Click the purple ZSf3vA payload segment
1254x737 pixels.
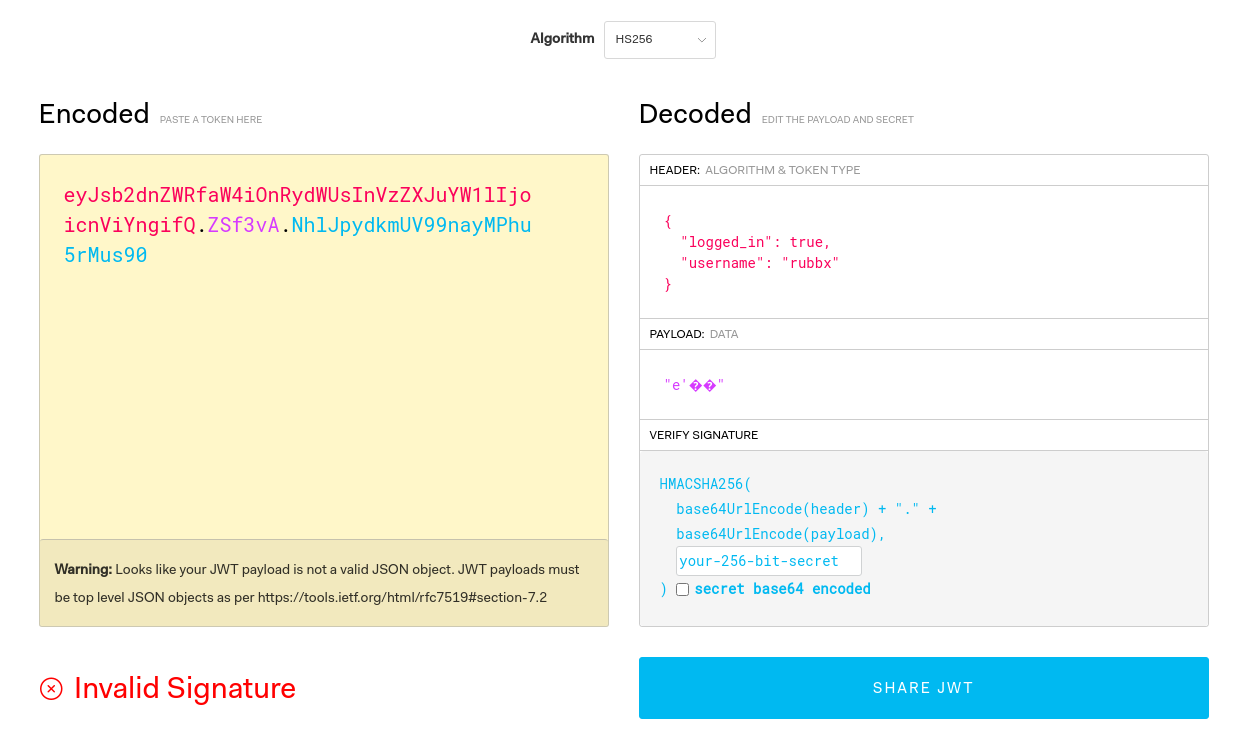click(x=243, y=225)
